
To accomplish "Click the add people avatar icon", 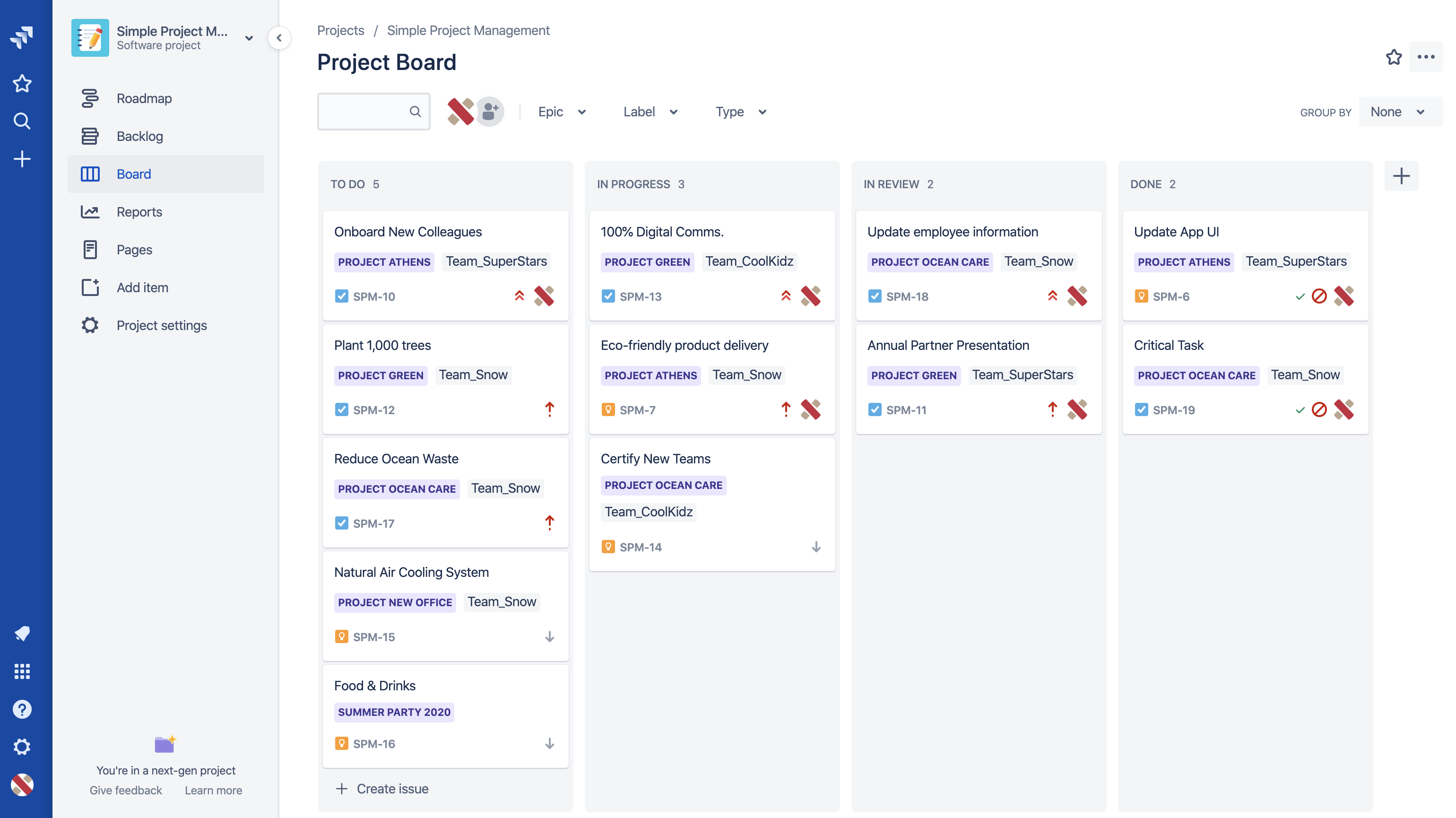I will pyautogui.click(x=489, y=112).
